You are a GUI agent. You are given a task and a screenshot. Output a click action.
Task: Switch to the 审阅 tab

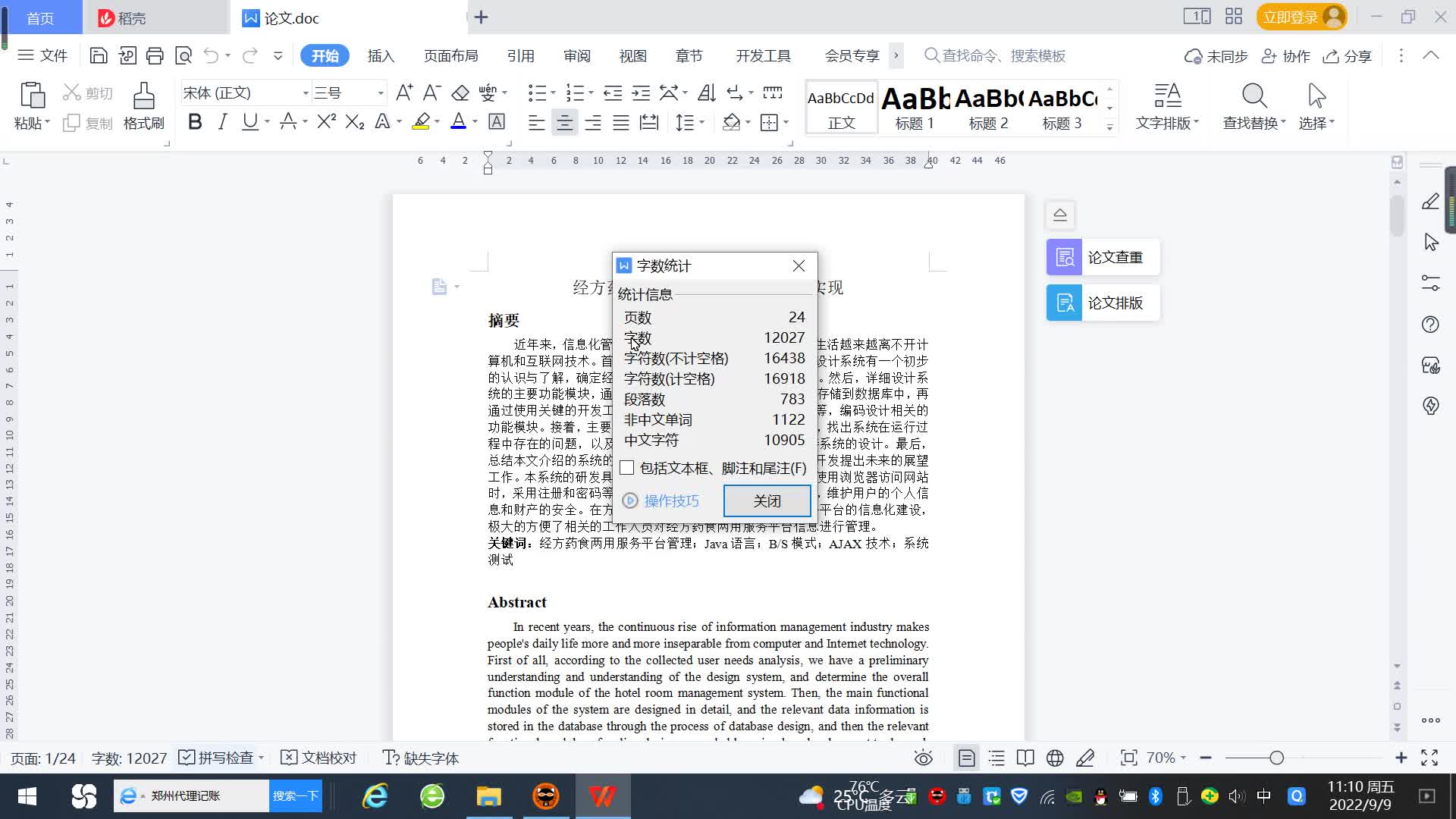tap(576, 55)
